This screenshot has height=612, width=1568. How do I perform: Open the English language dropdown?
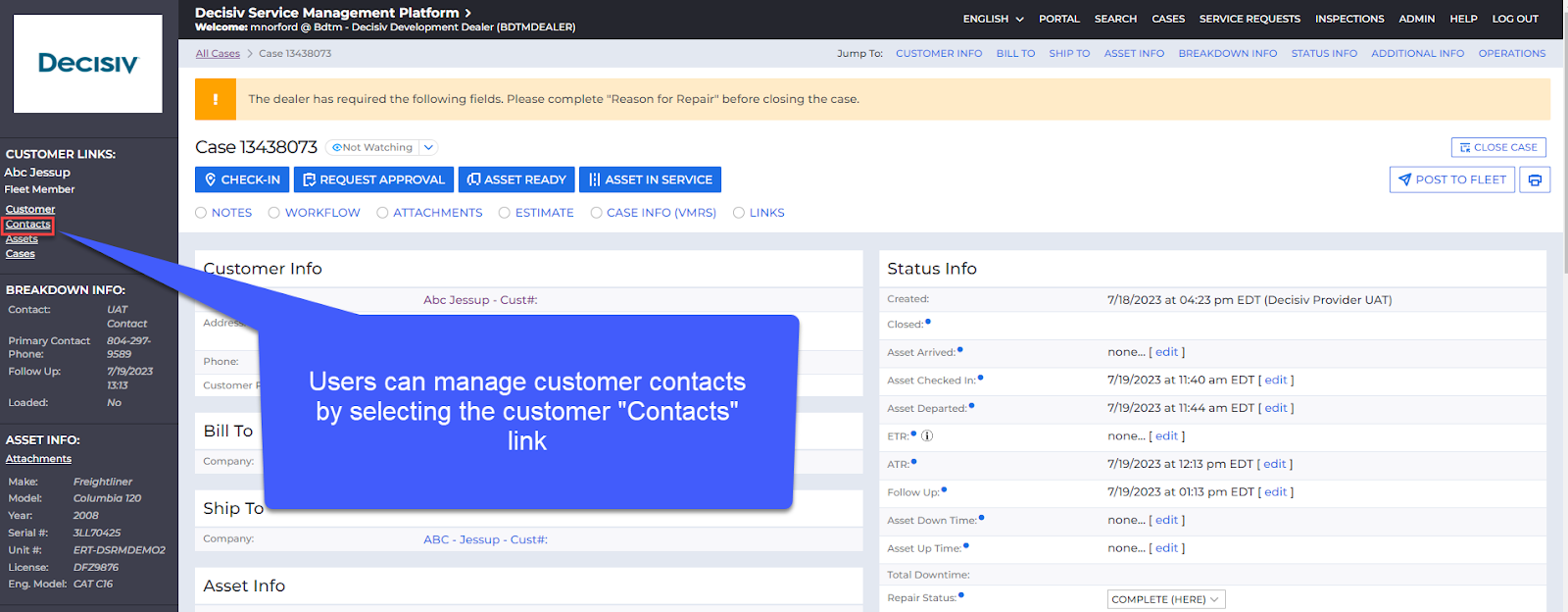click(993, 19)
